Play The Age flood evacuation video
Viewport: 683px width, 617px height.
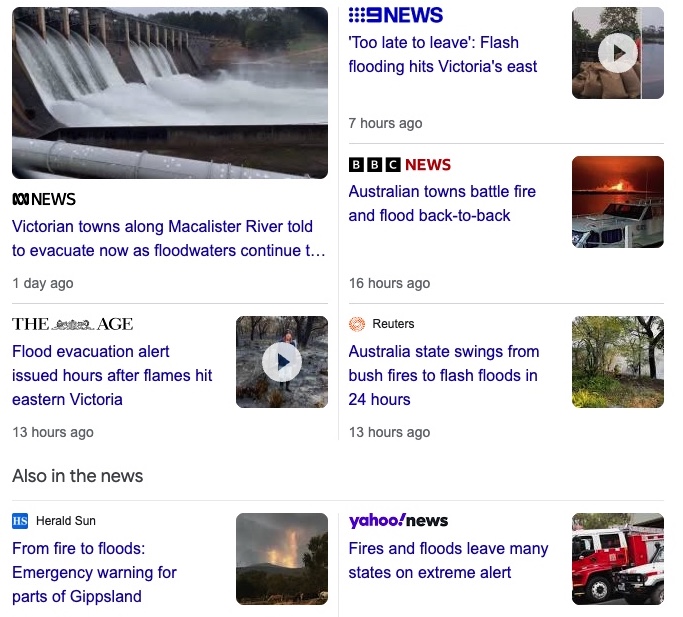(x=282, y=362)
